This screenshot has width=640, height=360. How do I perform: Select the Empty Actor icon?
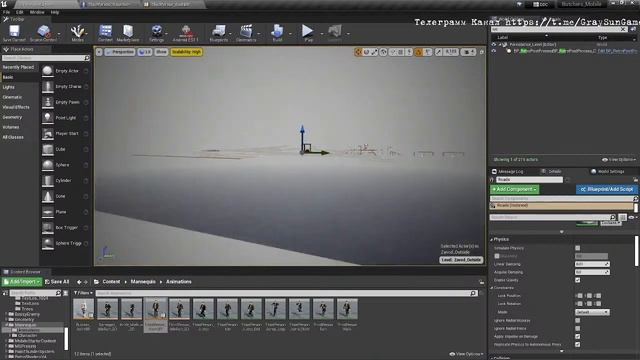coord(48,71)
